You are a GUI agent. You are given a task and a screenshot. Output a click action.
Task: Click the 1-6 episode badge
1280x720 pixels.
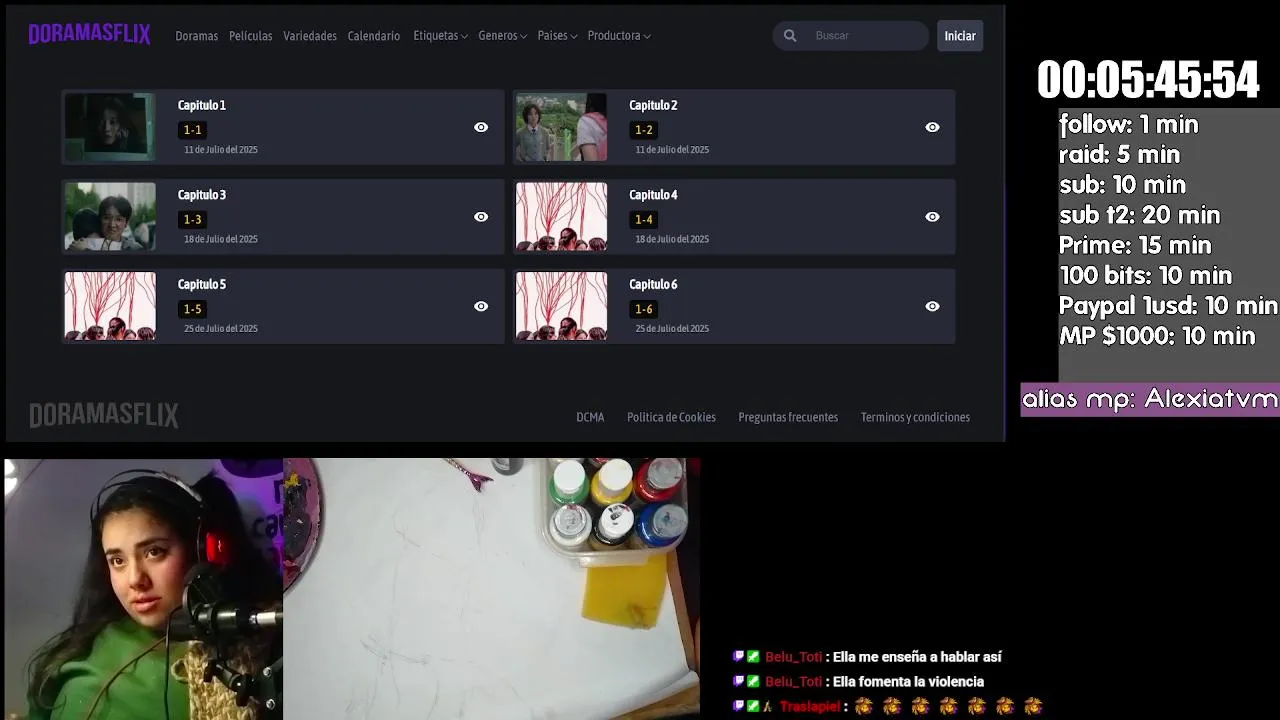[x=643, y=309]
